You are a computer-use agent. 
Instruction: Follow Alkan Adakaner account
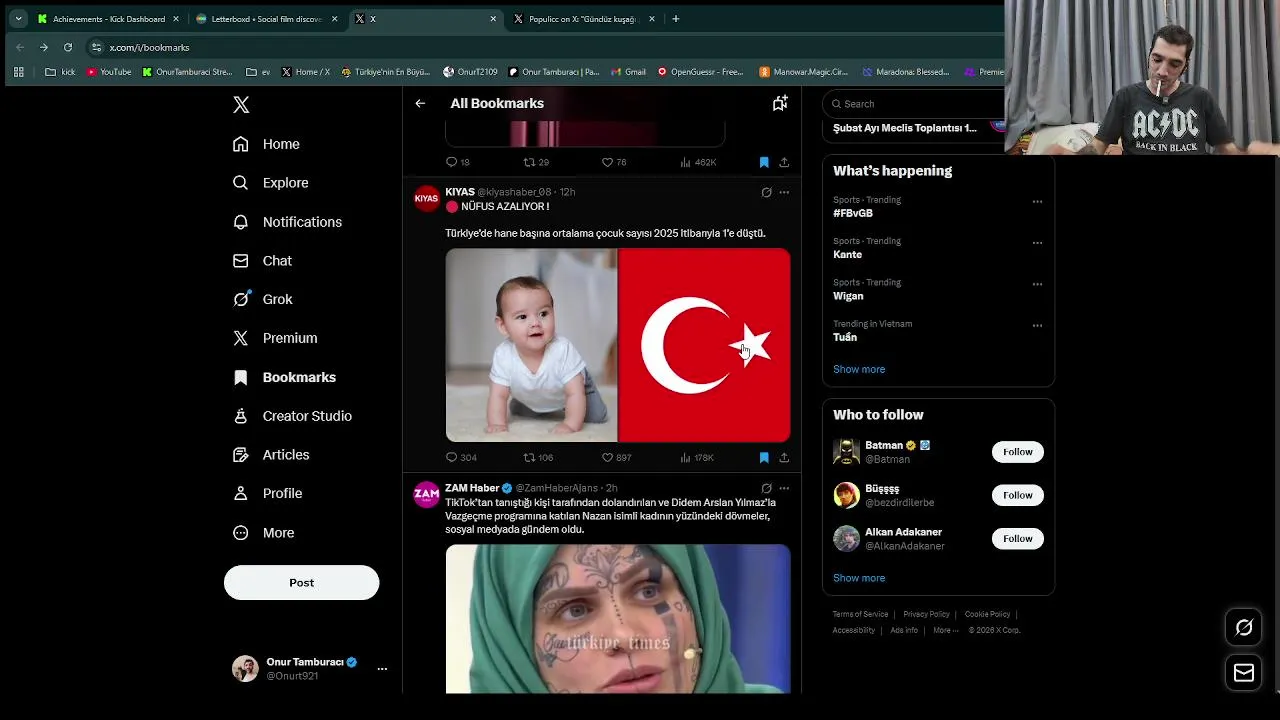[1018, 539]
